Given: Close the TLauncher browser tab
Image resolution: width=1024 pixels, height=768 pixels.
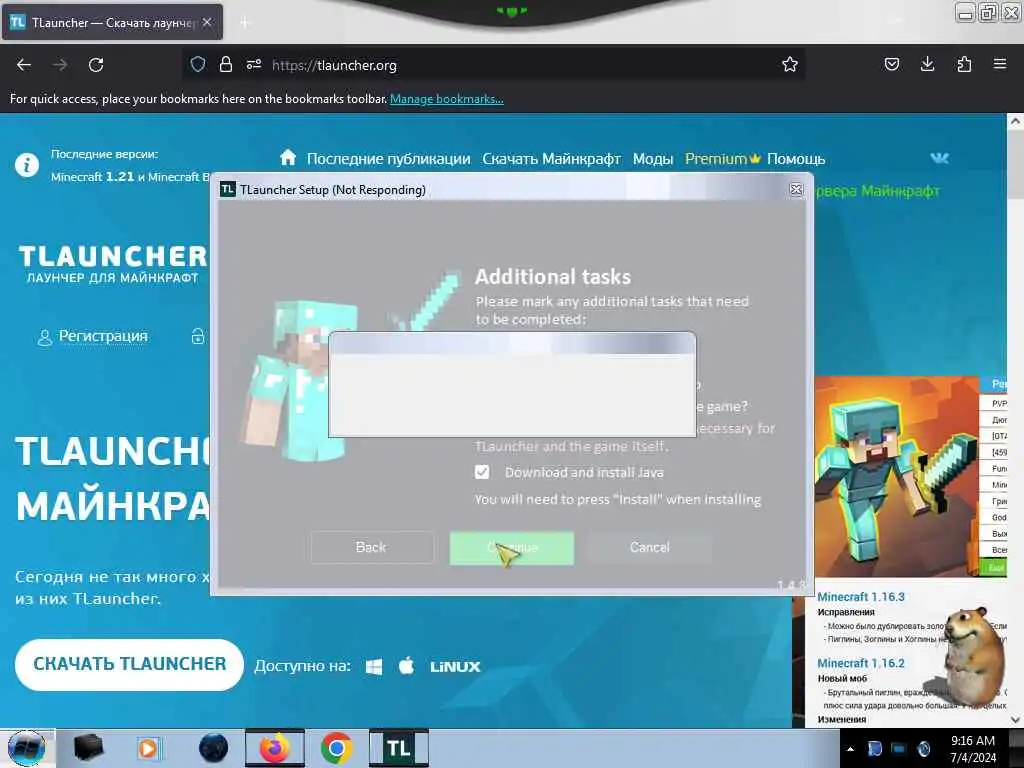Looking at the screenshot, I should click(207, 22).
